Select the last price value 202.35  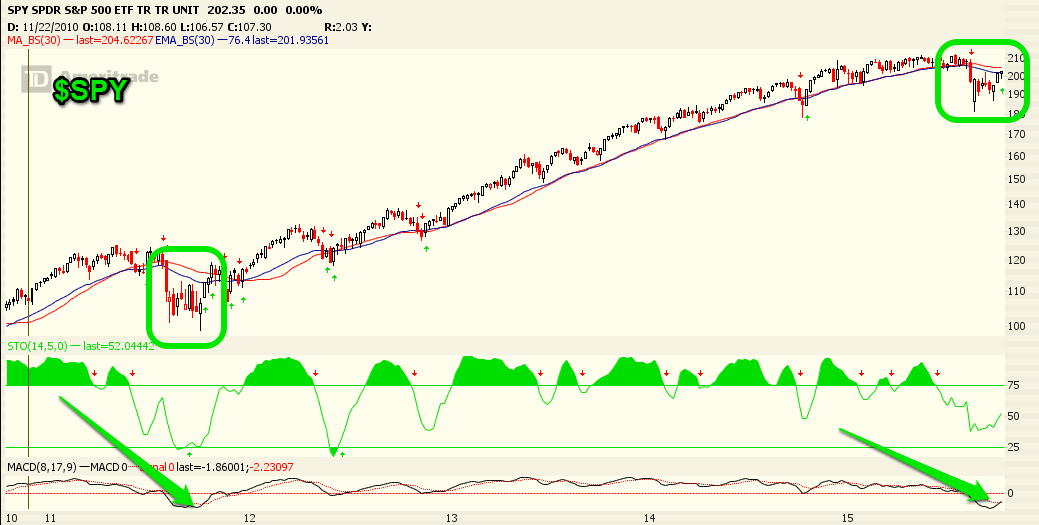tap(225, 11)
